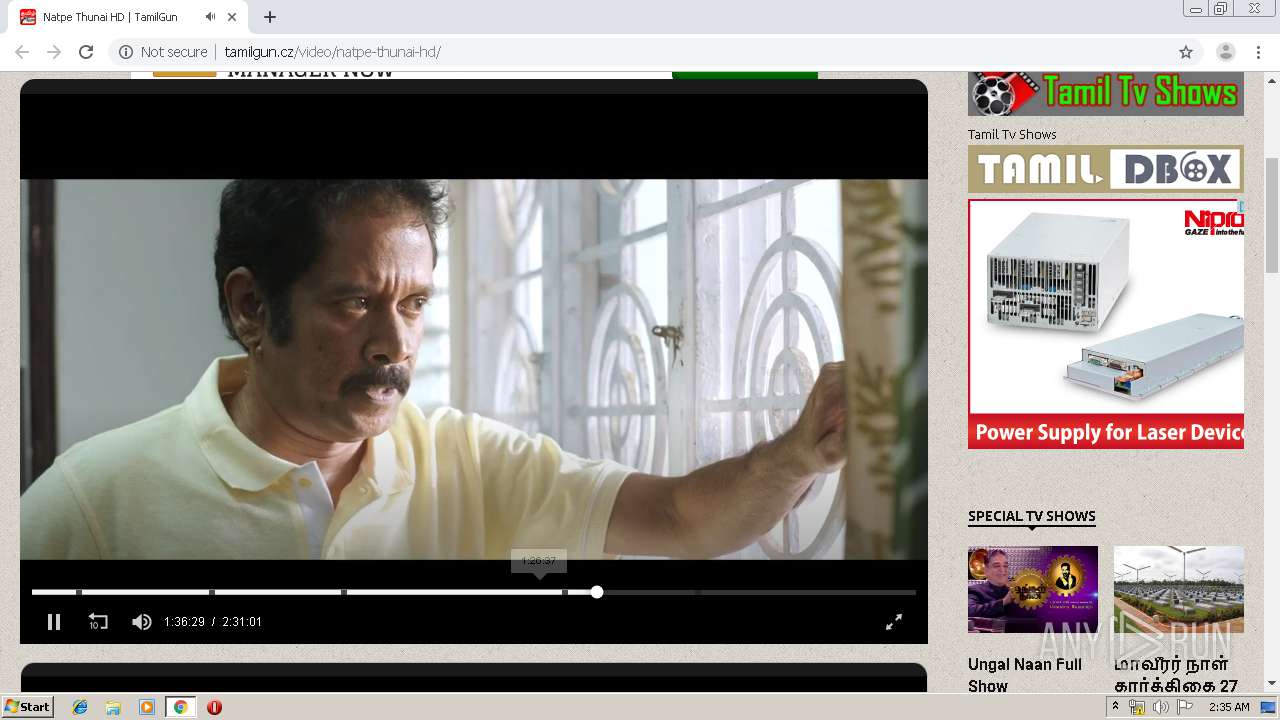1280x720 pixels.
Task: Open system volume tray icon
Action: (1160, 707)
